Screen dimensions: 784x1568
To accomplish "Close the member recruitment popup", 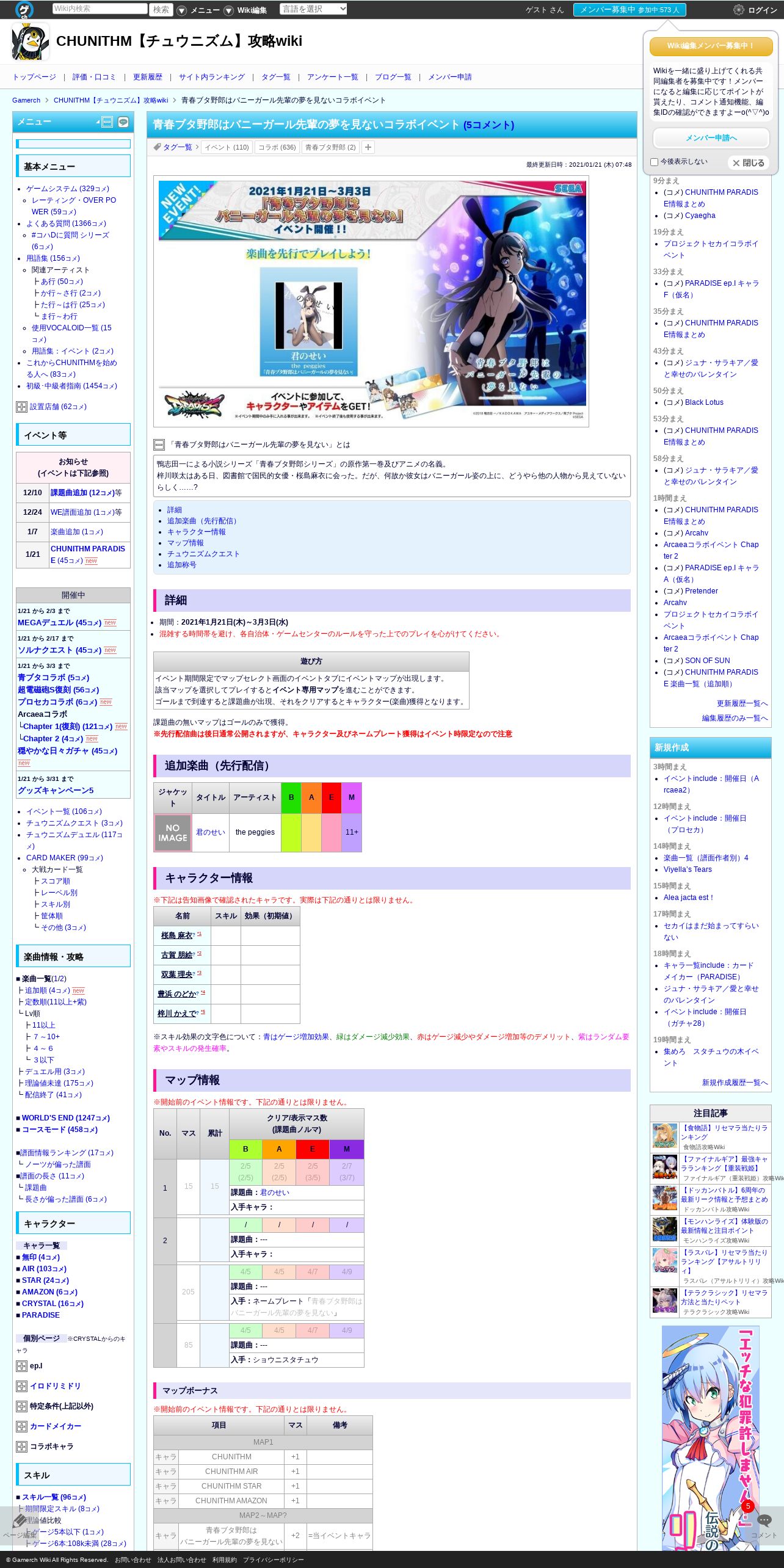I will (x=749, y=163).
